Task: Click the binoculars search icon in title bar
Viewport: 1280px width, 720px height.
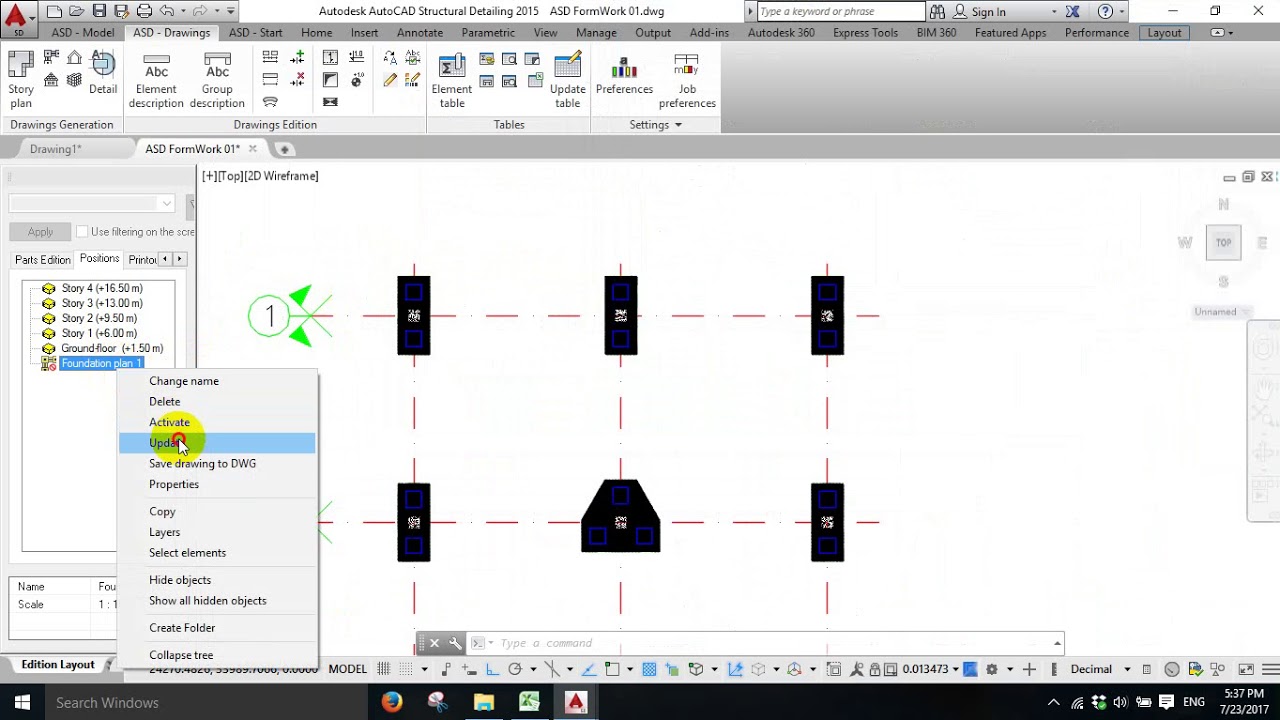Action: tap(937, 11)
